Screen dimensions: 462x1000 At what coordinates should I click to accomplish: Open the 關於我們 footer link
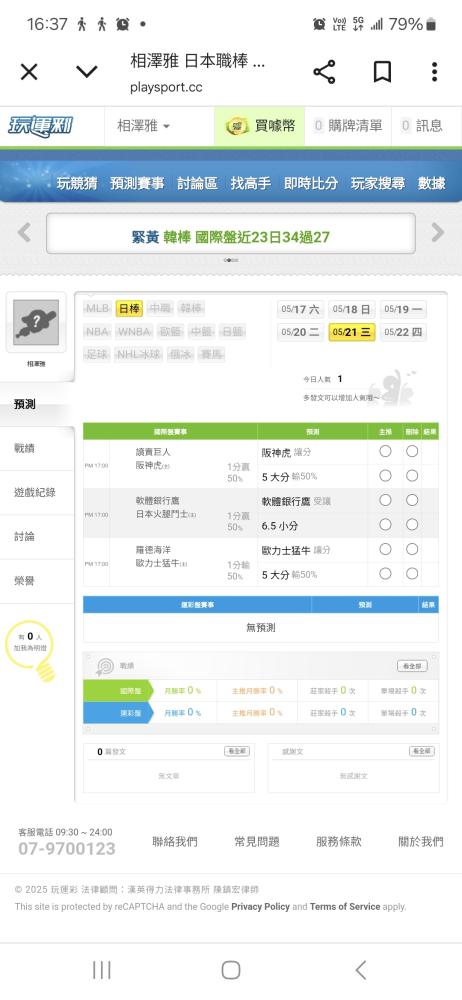point(421,842)
